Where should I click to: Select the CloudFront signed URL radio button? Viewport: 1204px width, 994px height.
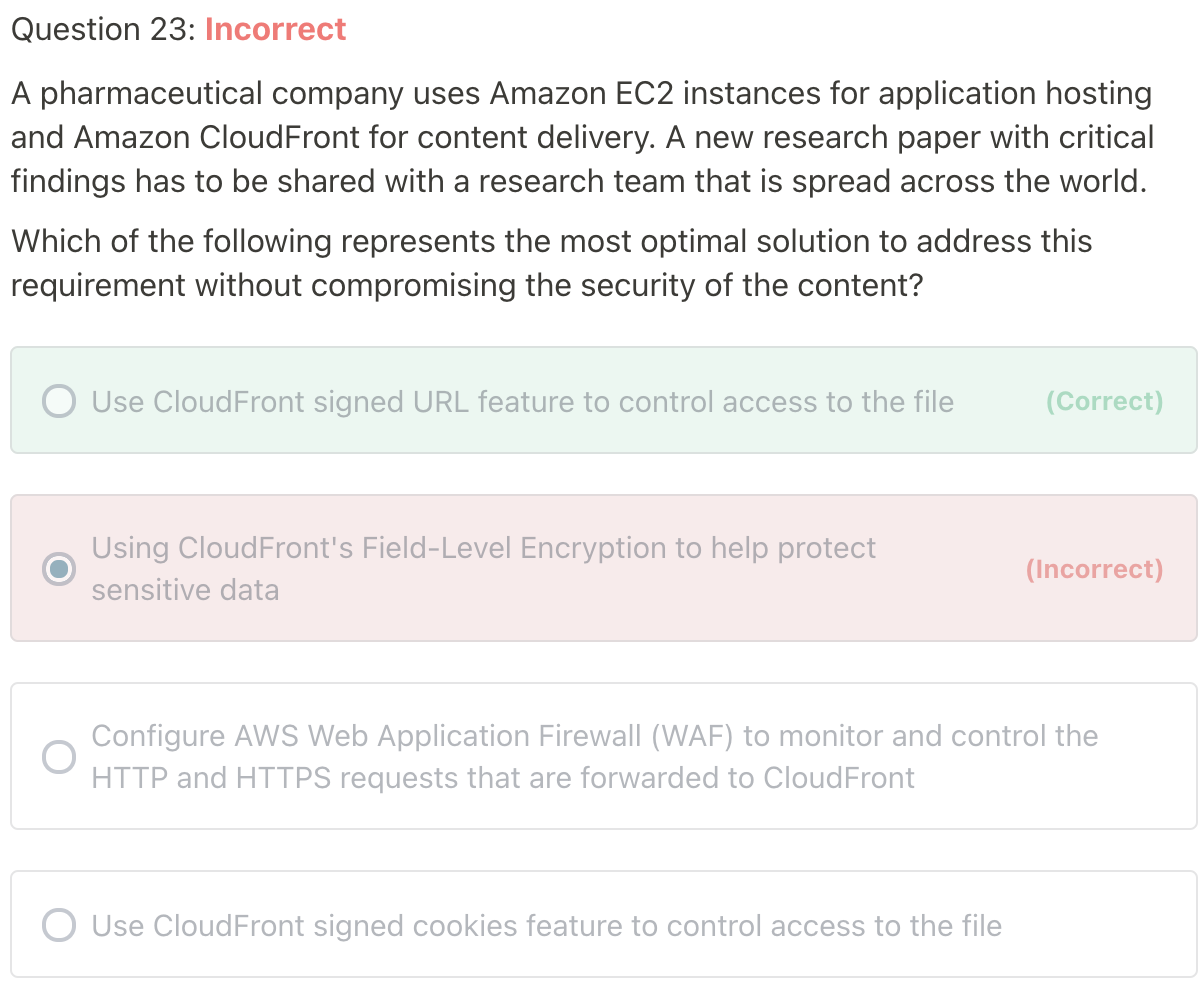click(x=59, y=401)
